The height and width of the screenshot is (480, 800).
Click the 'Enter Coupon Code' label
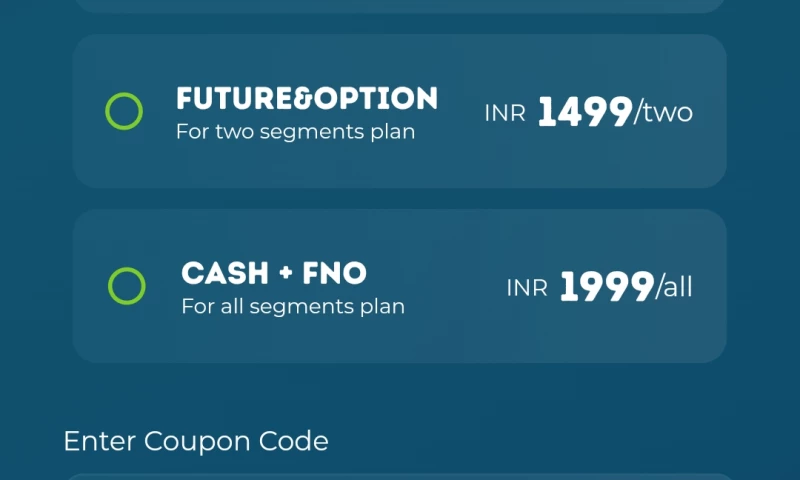coord(196,441)
